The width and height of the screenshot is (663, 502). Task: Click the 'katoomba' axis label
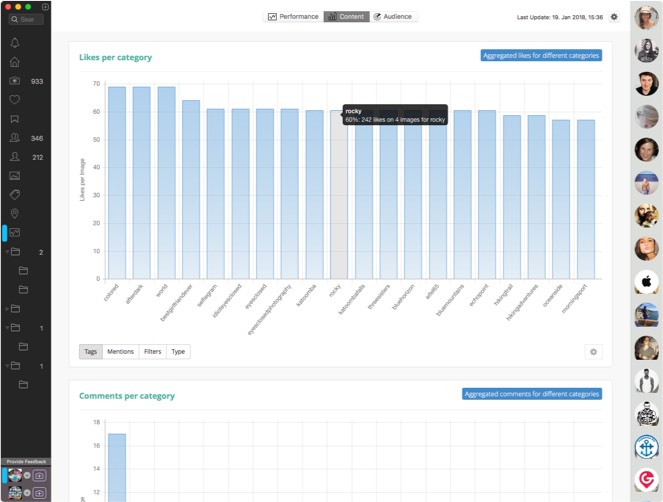tap(306, 295)
